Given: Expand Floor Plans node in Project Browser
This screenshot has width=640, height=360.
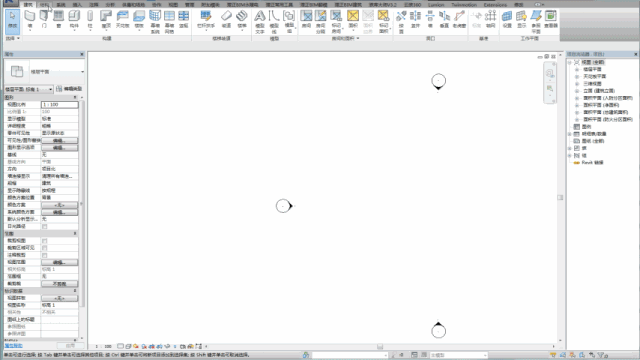Looking at the screenshot, I should coord(577,69).
